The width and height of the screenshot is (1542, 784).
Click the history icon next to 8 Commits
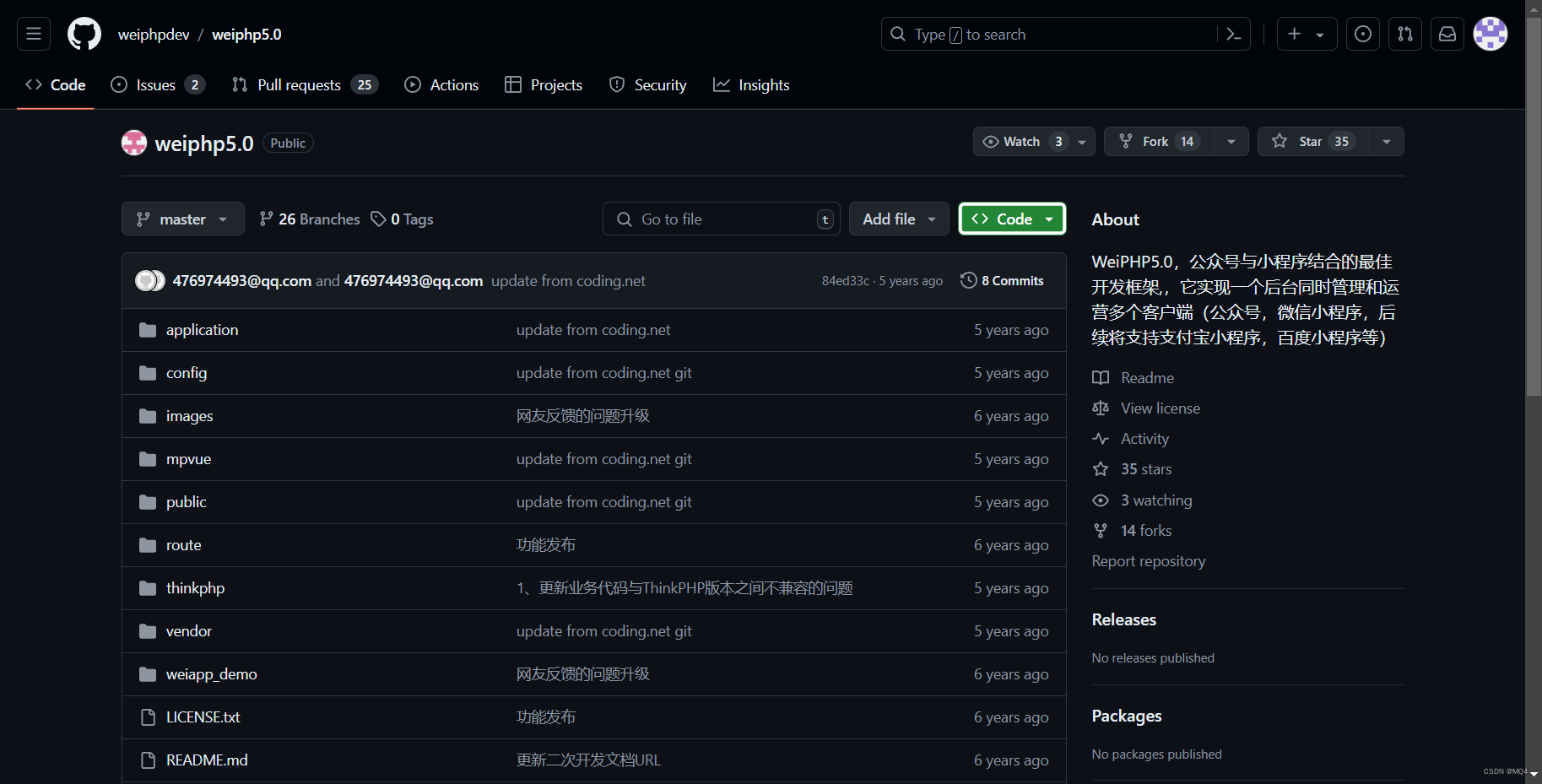[968, 280]
